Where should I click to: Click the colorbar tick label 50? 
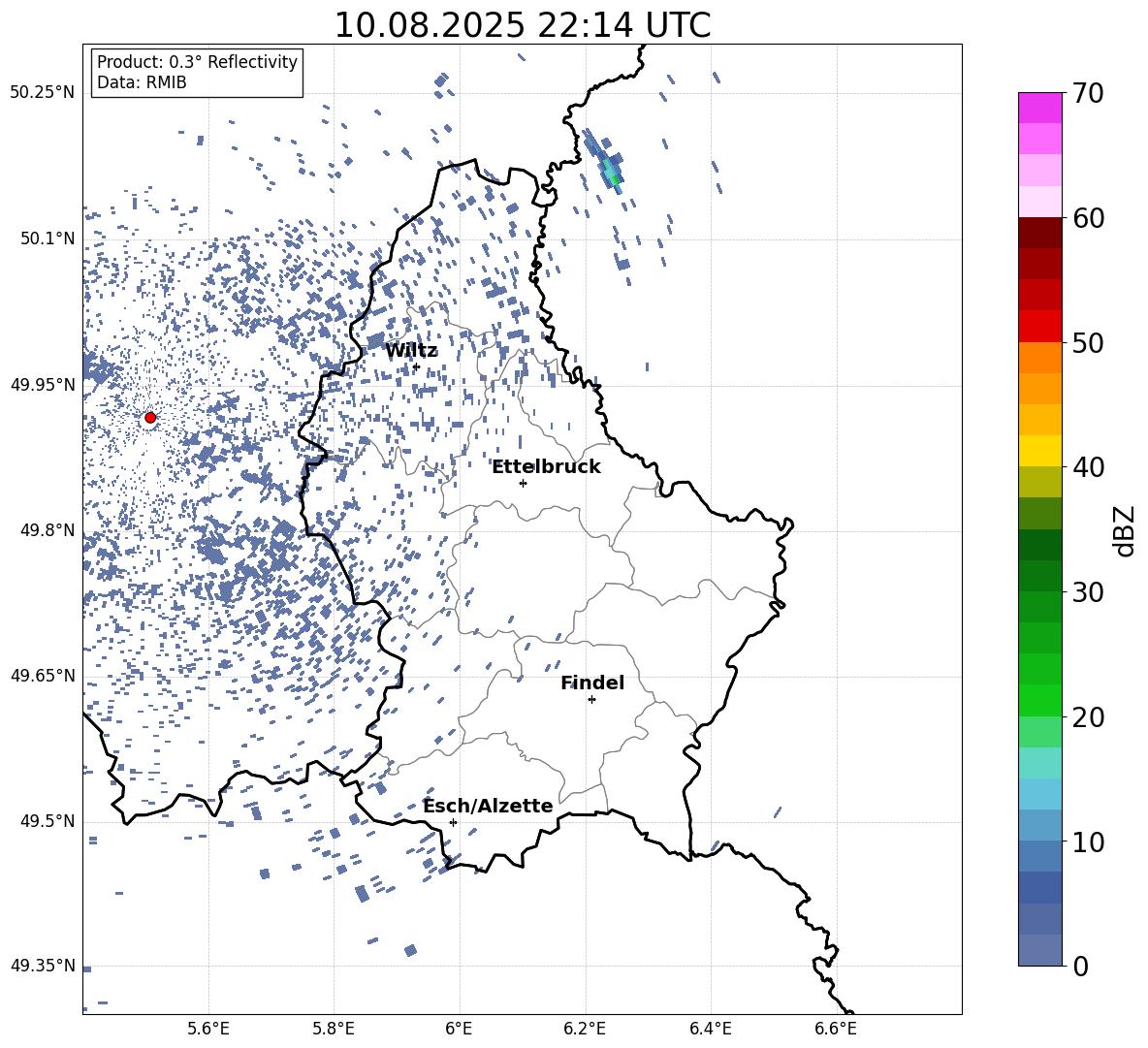[x=1088, y=343]
